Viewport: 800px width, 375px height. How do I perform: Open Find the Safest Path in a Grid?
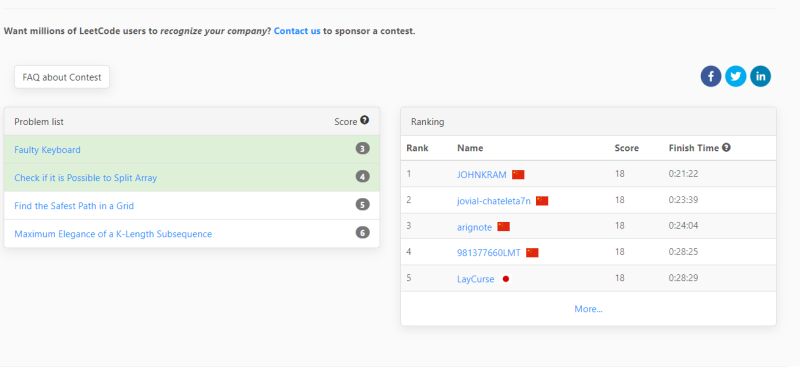coord(74,206)
